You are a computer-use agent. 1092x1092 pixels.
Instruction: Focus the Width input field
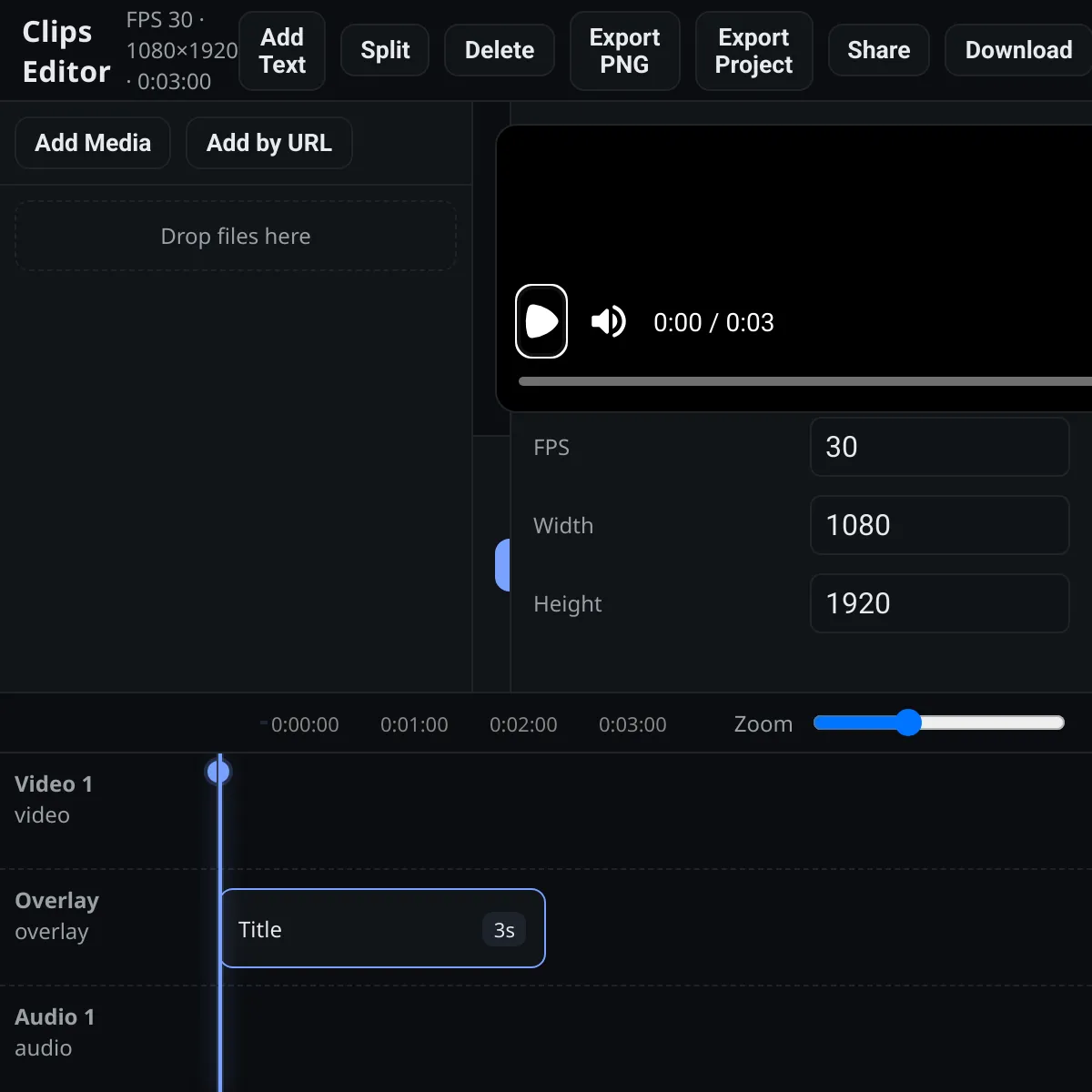(939, 525)
